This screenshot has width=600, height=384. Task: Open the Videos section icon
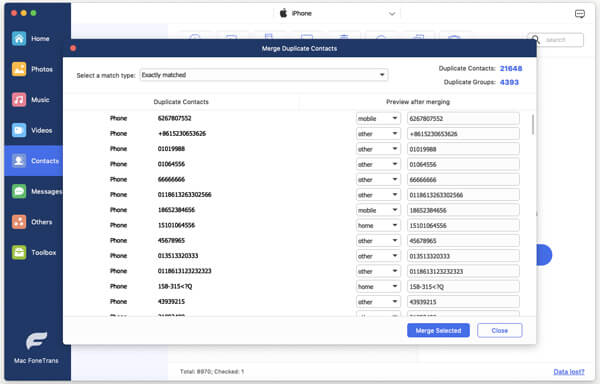coord(19,130)
